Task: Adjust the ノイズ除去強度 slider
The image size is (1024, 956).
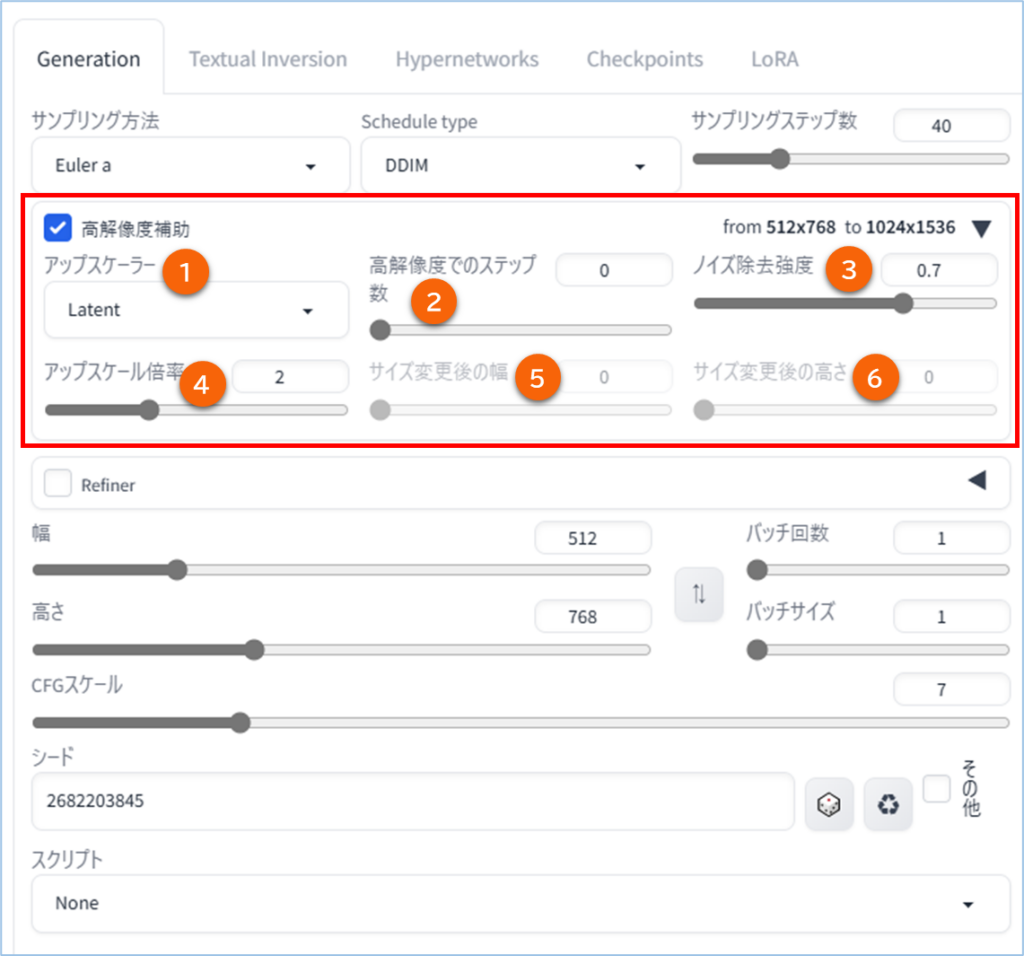Action: [x=845, y=303]
